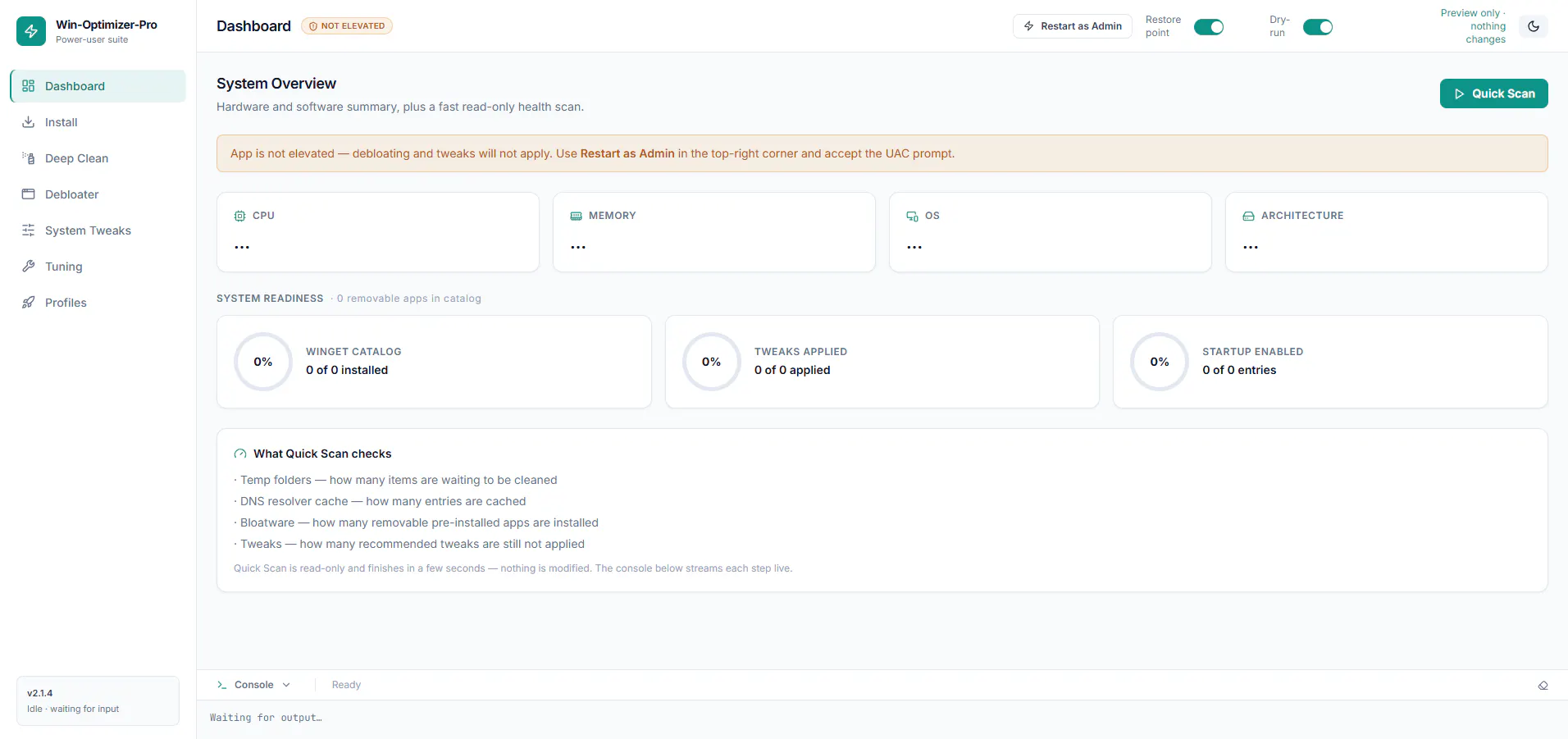
Task: Click the 'Restart as Admin' text in warning banner
Action: coord(627,153)
